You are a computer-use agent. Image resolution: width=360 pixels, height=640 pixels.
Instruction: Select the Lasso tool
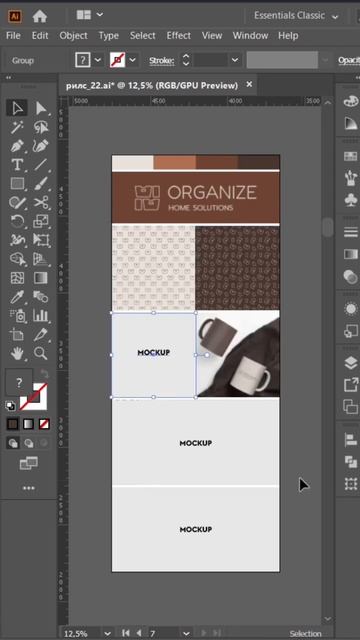[x=41, y=127]
